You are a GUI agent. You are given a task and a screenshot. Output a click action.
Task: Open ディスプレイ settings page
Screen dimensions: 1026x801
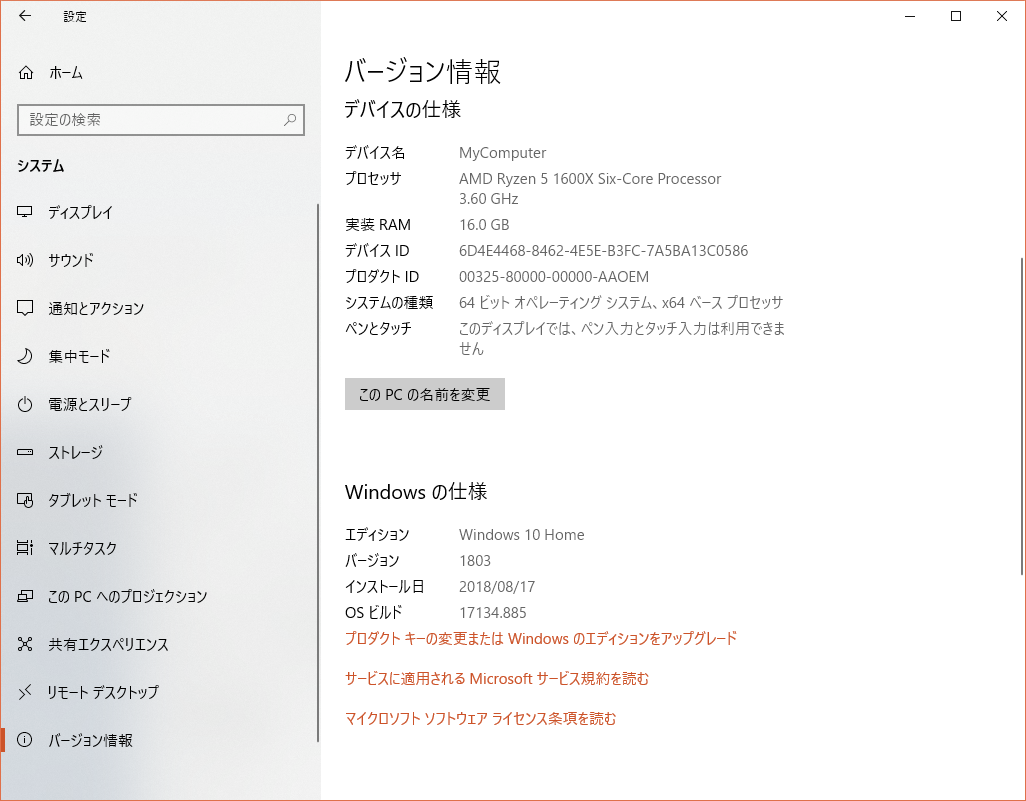pyautogui.click(x=159, y=212)
